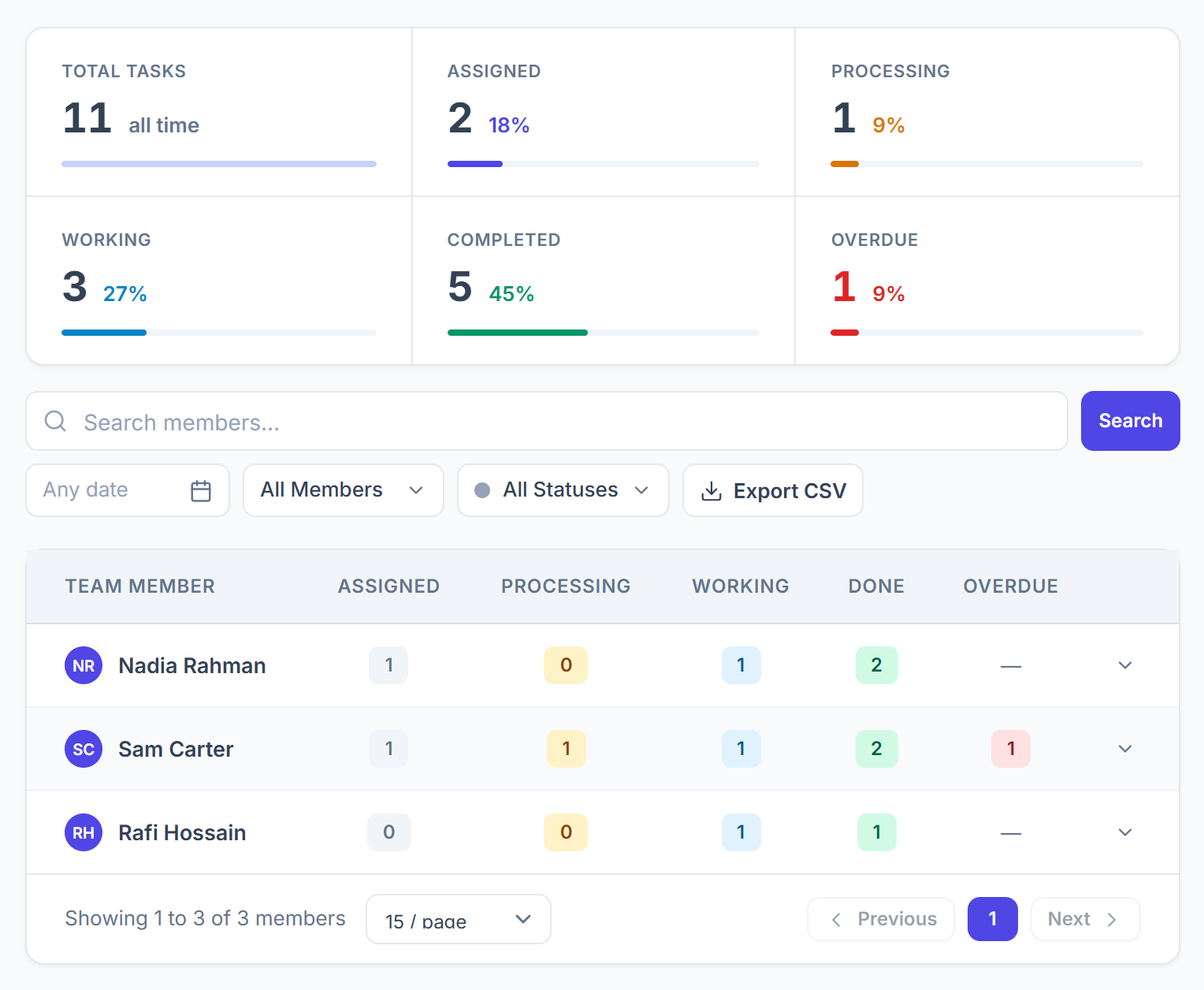1204x990 pixels.
Task: Click Rafi Hossain's processing badge 0
Action: 566,832
